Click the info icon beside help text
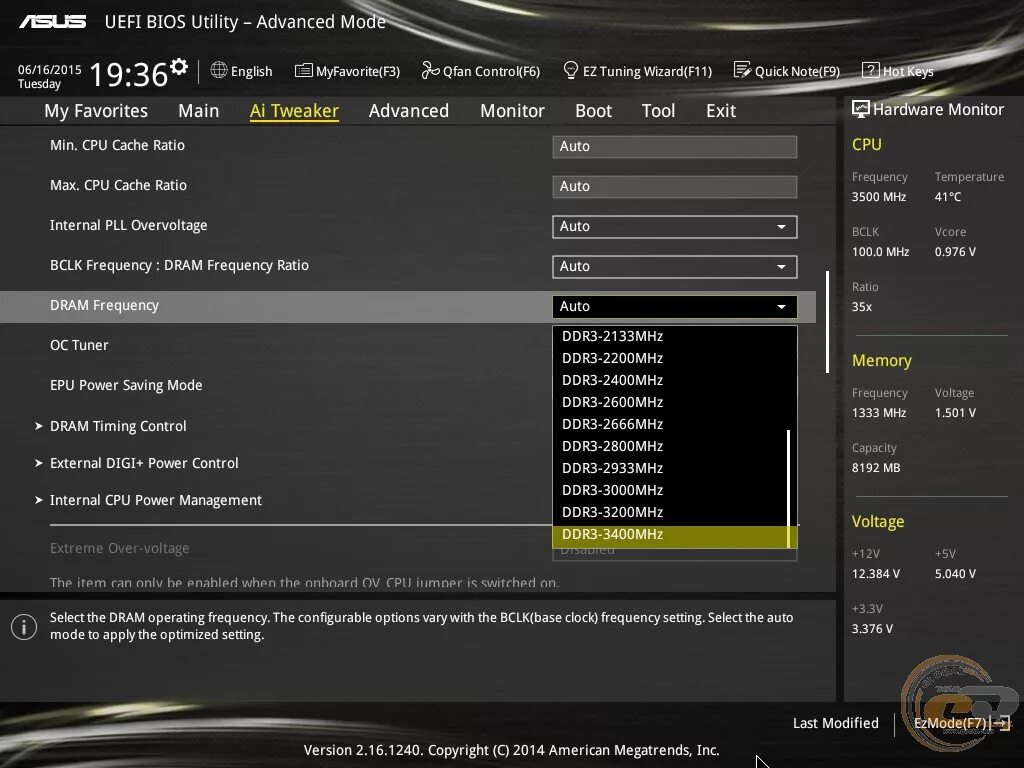Viewport: 1024px width, 768px height. click(x=24, y=627)
